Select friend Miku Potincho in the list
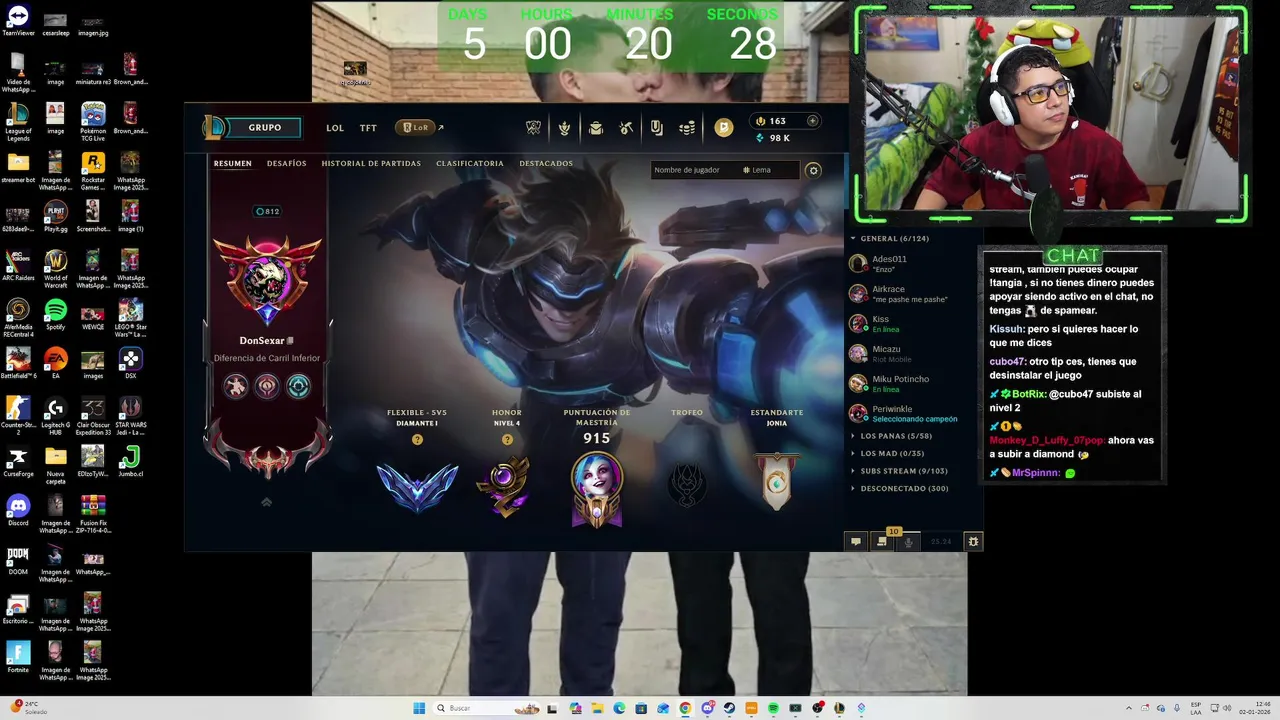Image resolution: width=1280 pixels, height=720 pixels. pyautogui.click(x=910, y=384)
